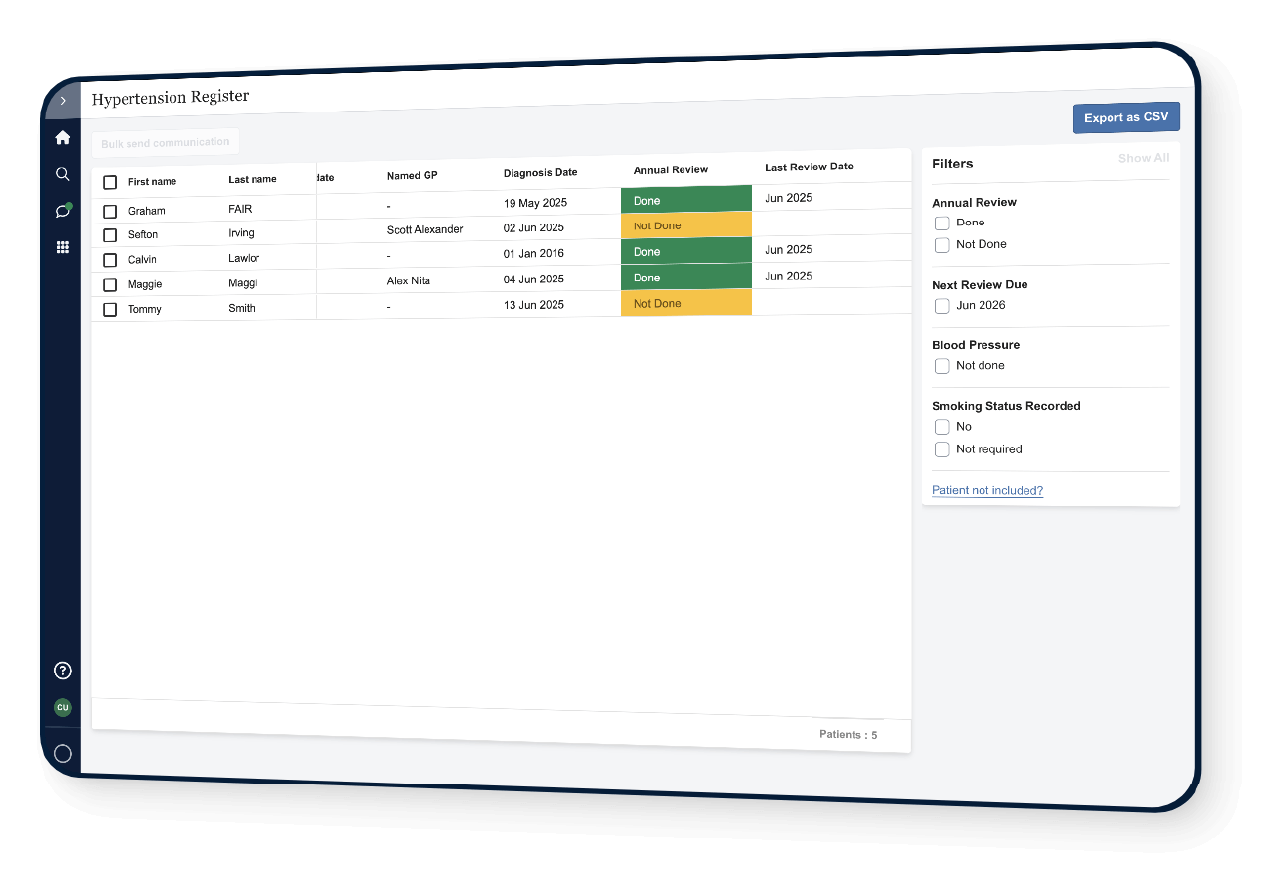Toggle the select-all checkbox in table header
The image size is (1281, 895).
[110, 182]
